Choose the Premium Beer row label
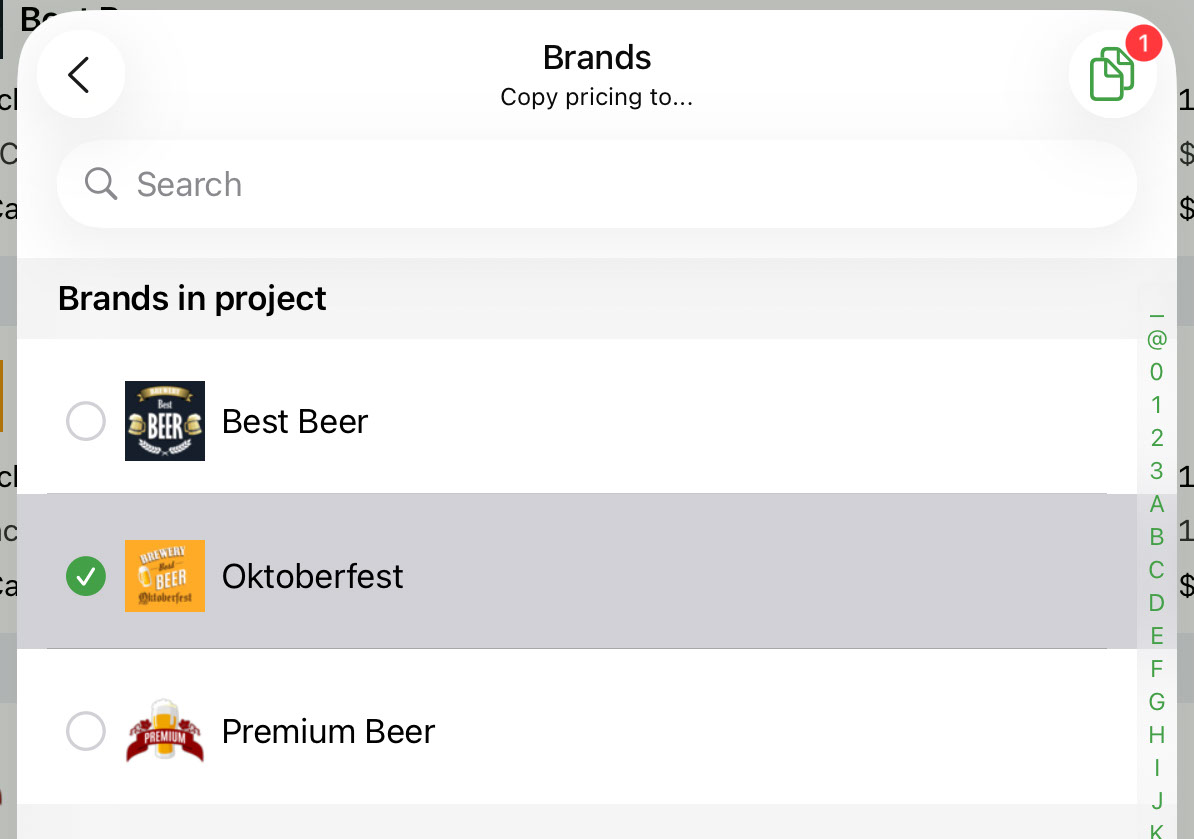Viewport: 1194px width, 839px height. pos(328,731)
